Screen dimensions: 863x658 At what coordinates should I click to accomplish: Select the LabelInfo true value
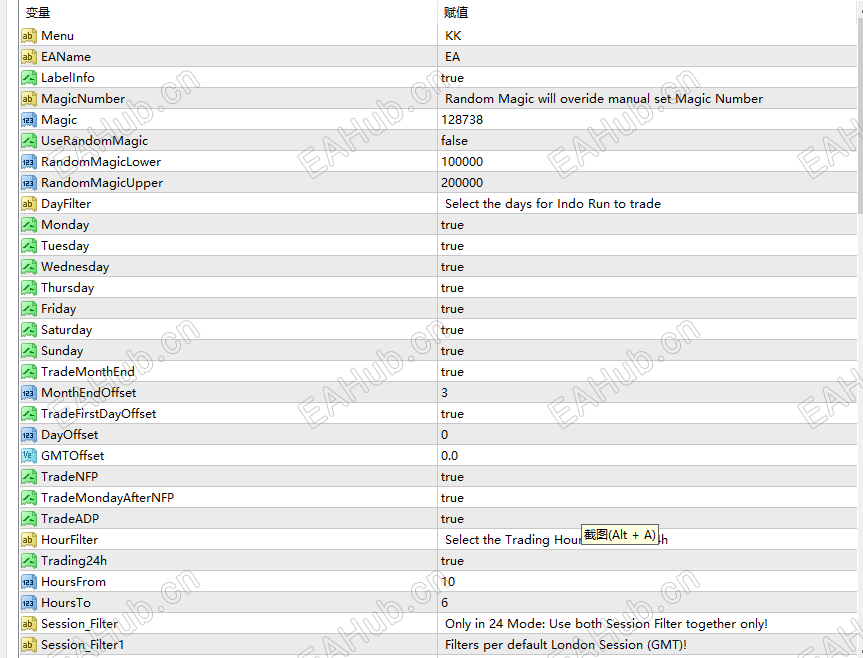[x=452, y=78]
